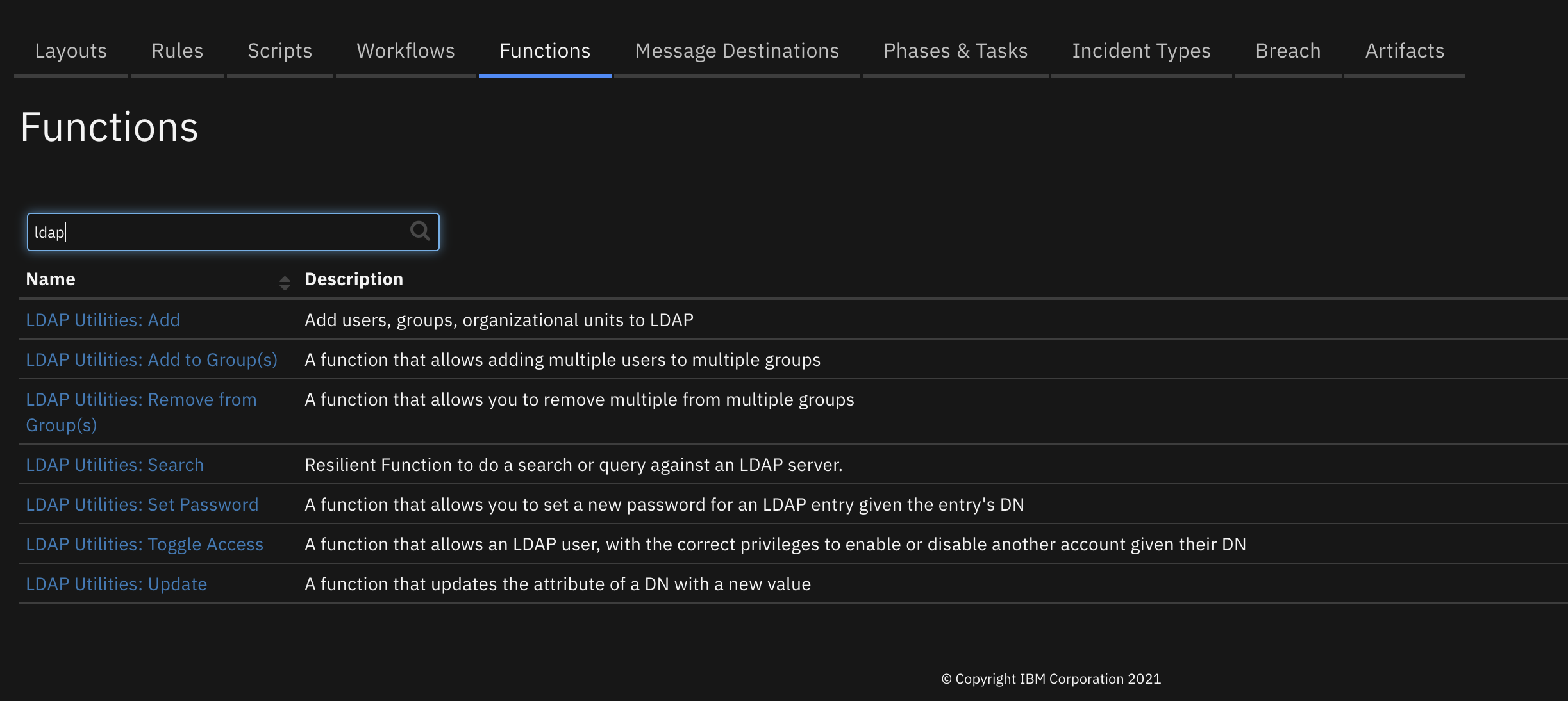Open LDAP Utilities: Add function
This screenshot has width=1568, height=701.
[x=103, y=320]
